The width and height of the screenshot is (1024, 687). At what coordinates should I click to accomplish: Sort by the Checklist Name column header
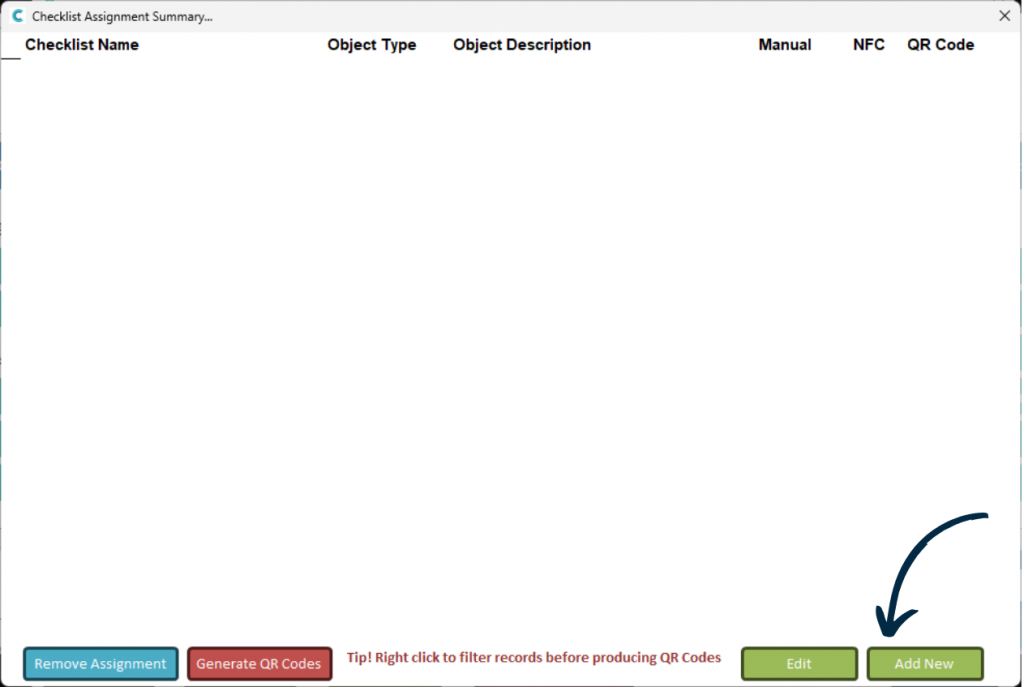point(82,45)
